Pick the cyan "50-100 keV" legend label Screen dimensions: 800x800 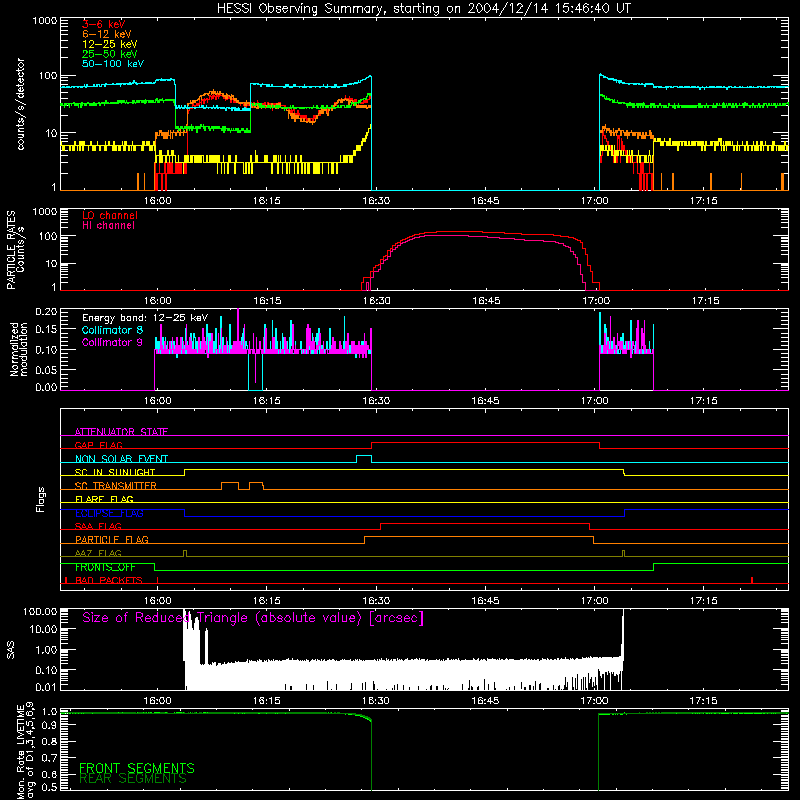(x=113, y=64)
